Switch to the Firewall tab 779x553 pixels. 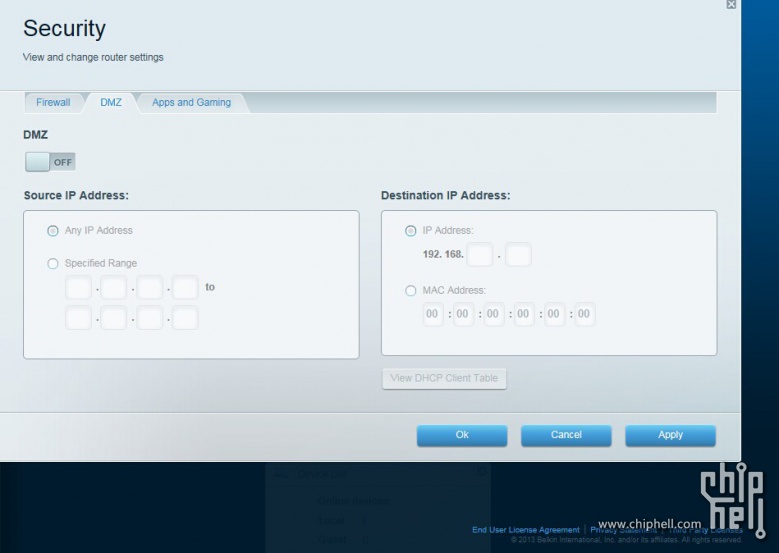(53, 102)
